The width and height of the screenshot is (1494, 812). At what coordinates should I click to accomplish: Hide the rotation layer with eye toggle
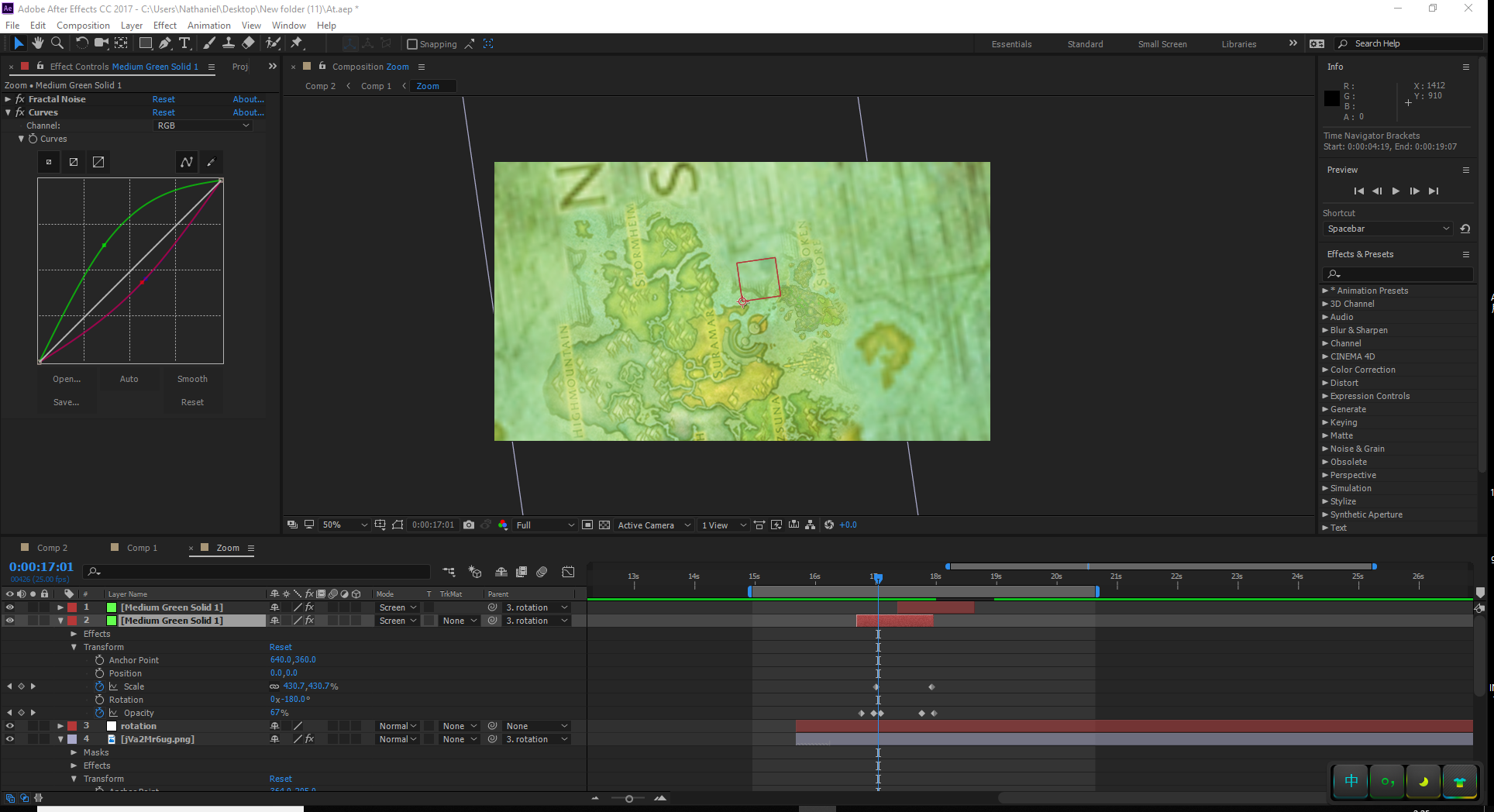(x=10, y=726)
